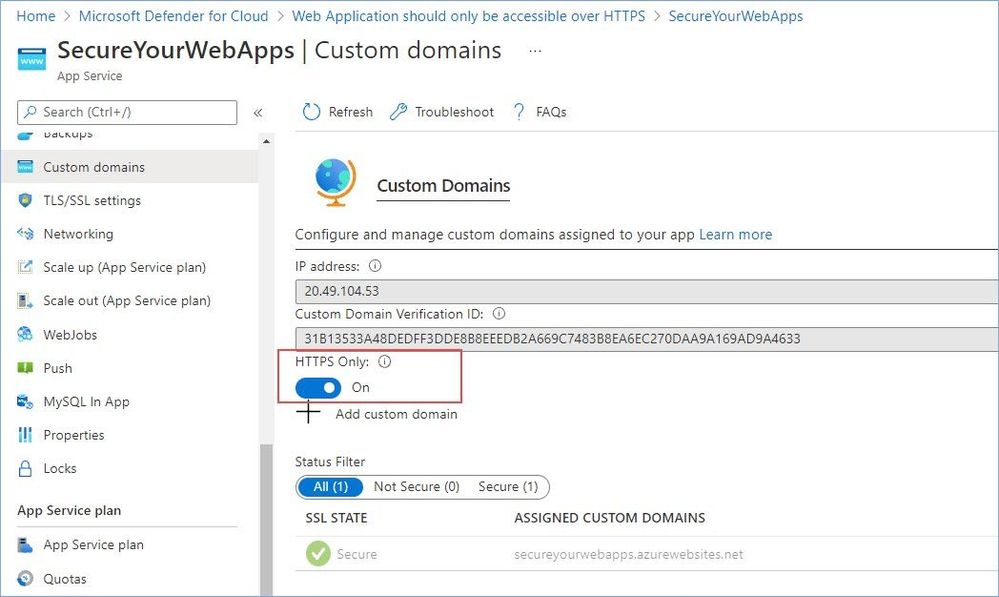Click the Refresh button label

pos(350,112)
